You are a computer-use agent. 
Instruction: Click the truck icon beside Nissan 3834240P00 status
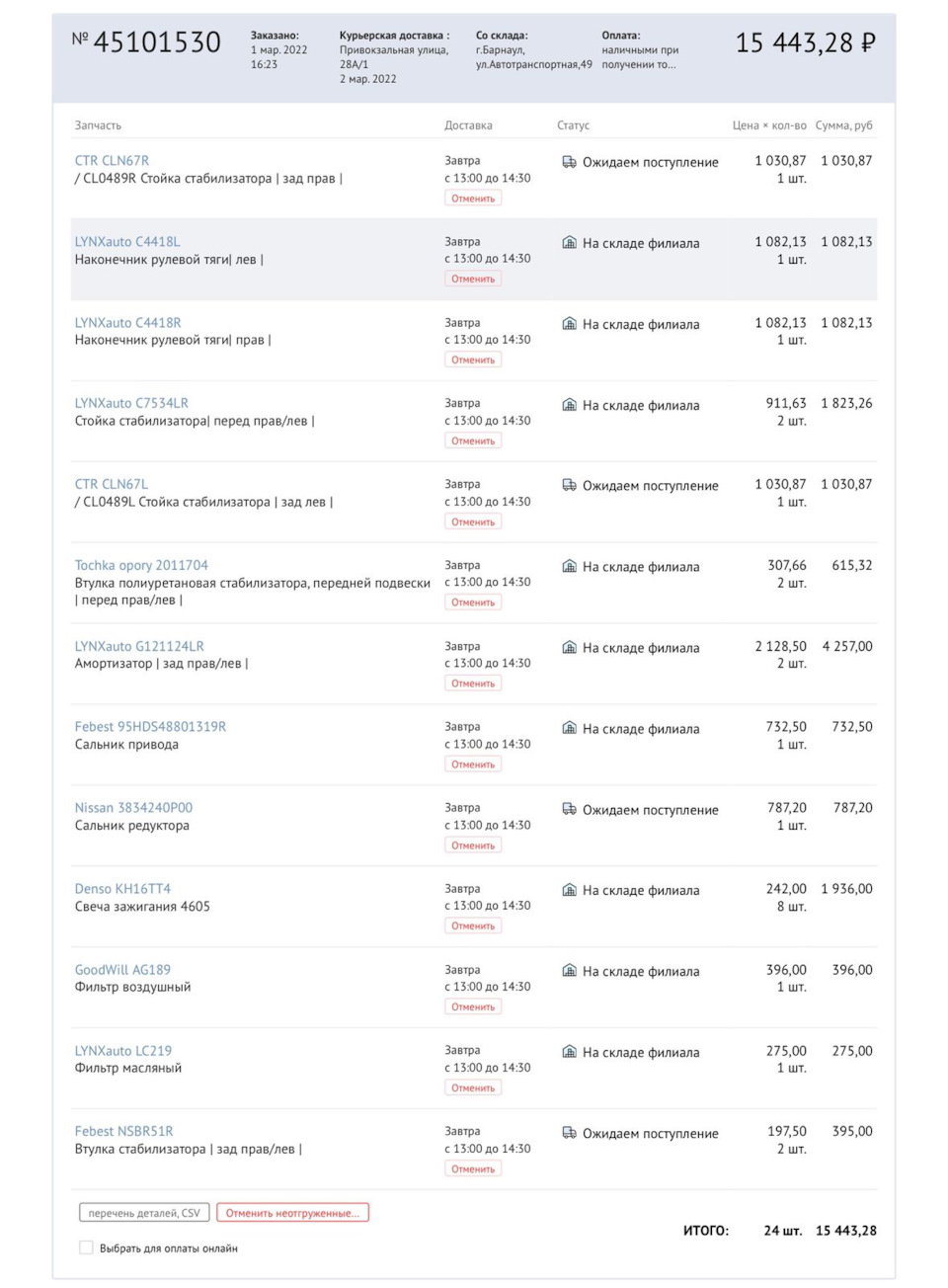pos(569,809)
